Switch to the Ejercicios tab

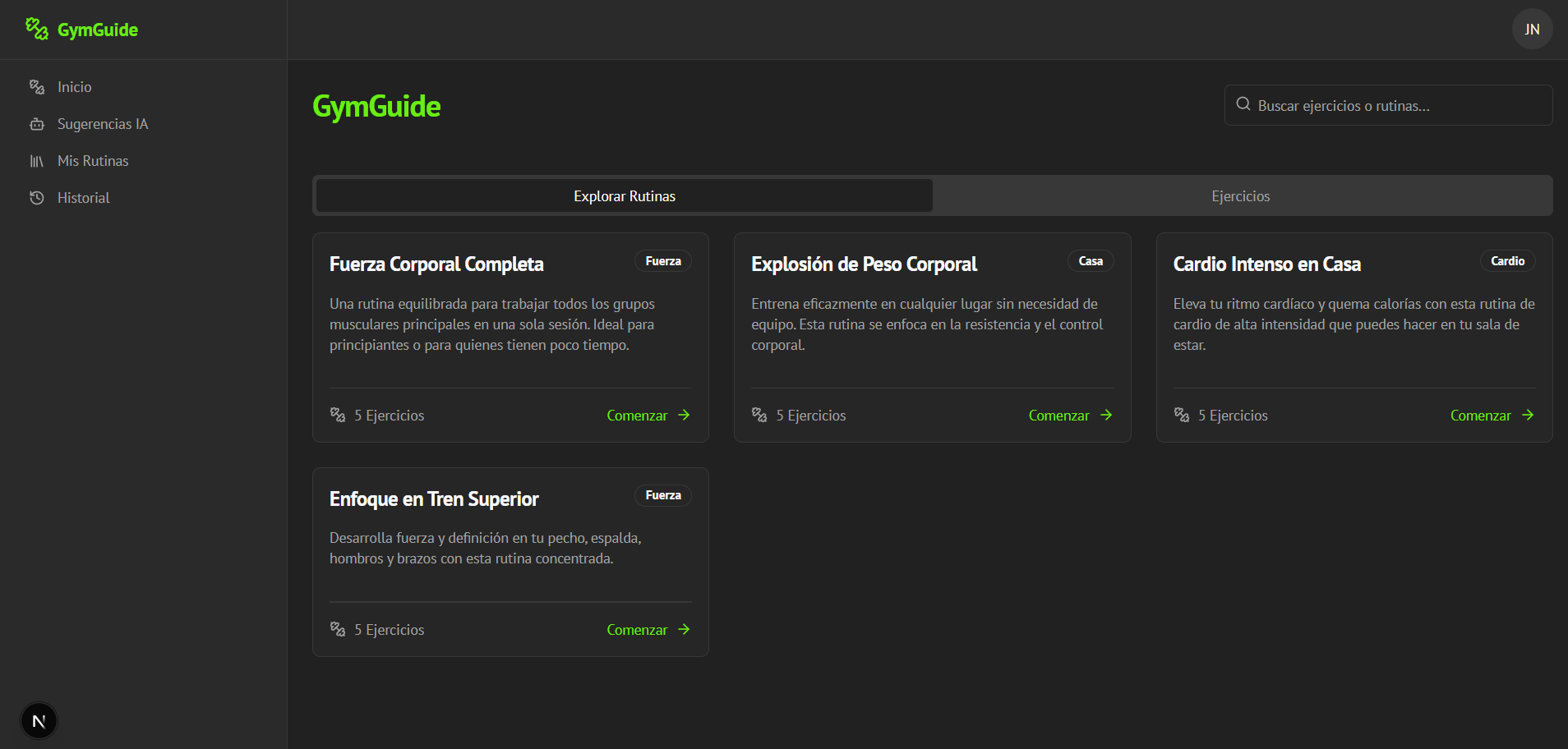(x=1240, y=196)
